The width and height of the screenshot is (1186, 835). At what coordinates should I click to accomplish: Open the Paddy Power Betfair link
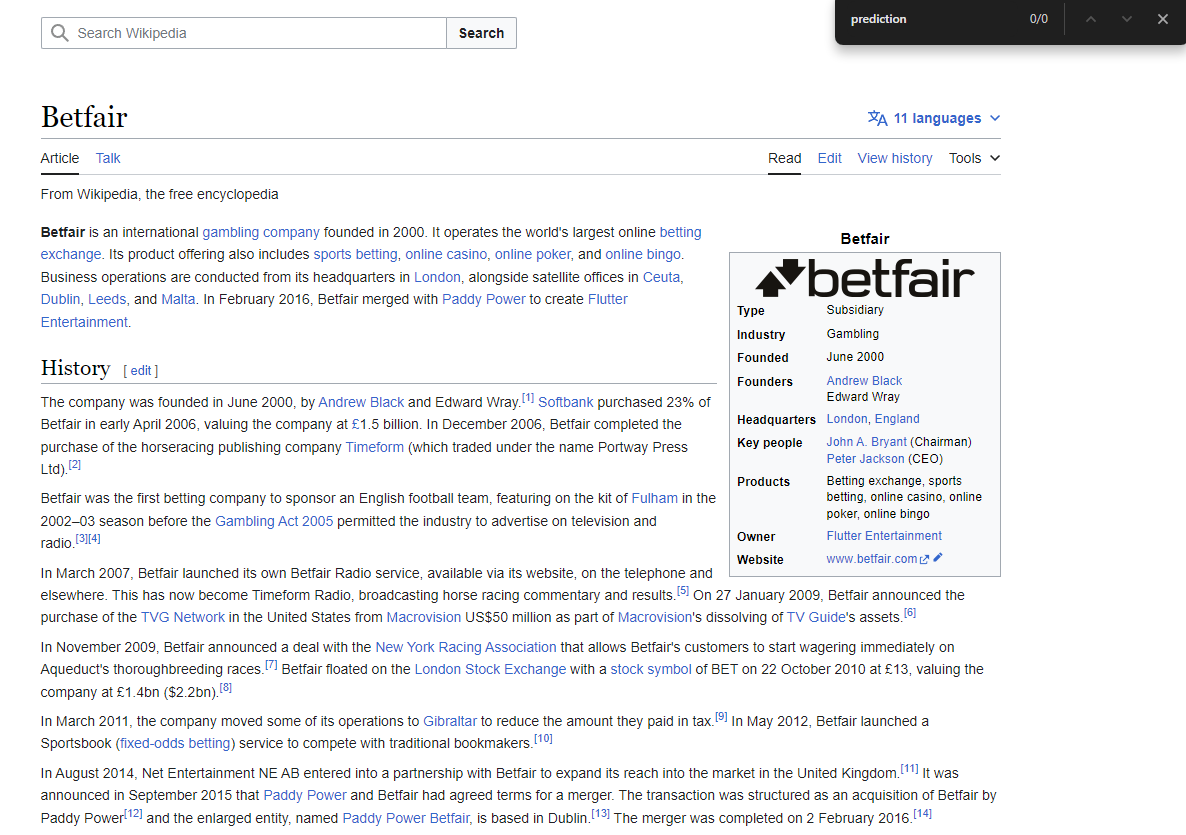pyautogui.click(x=405, y=818)
